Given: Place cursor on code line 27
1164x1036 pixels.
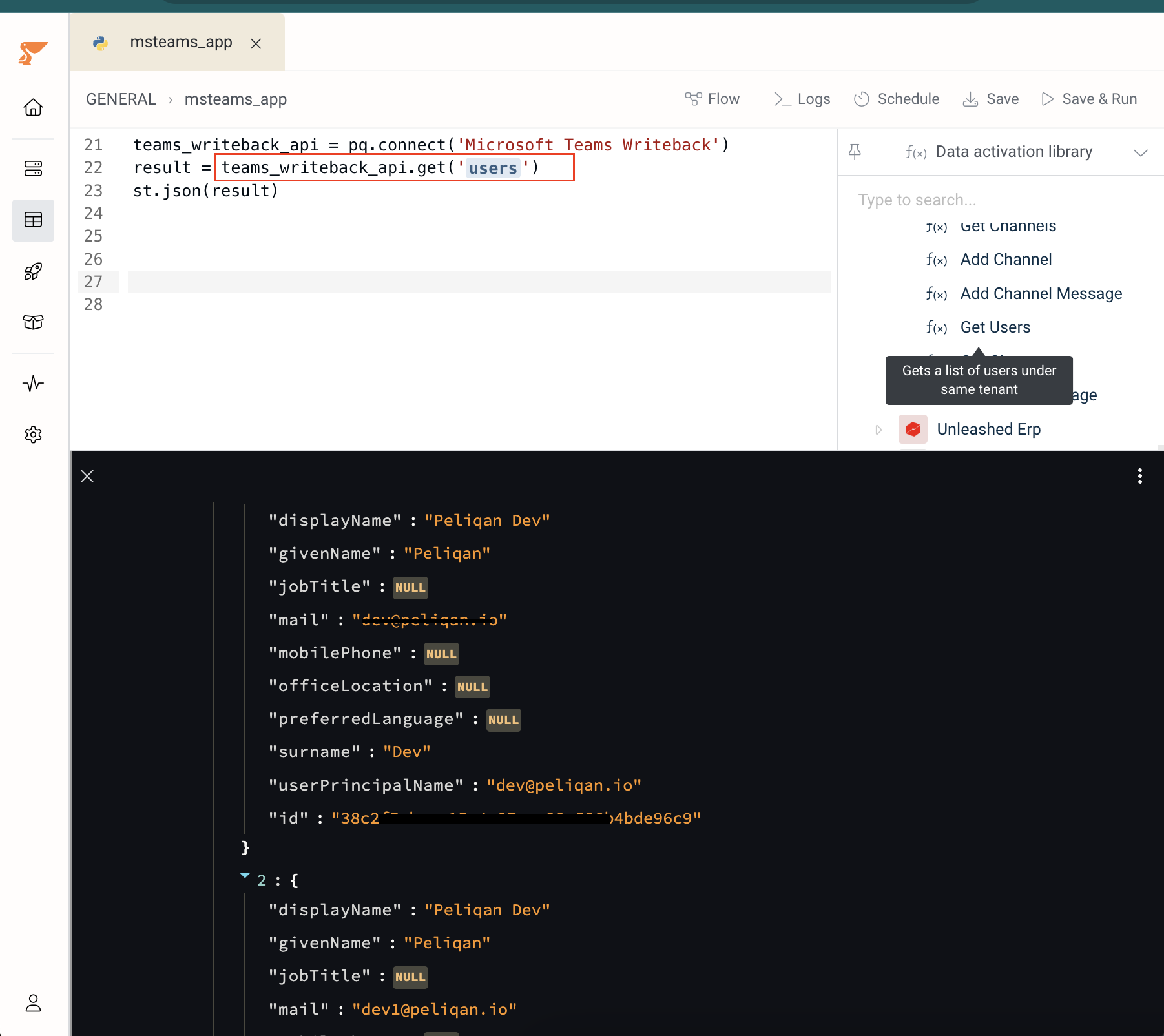Looking at the screenshot, I should [x=479, y=282].
